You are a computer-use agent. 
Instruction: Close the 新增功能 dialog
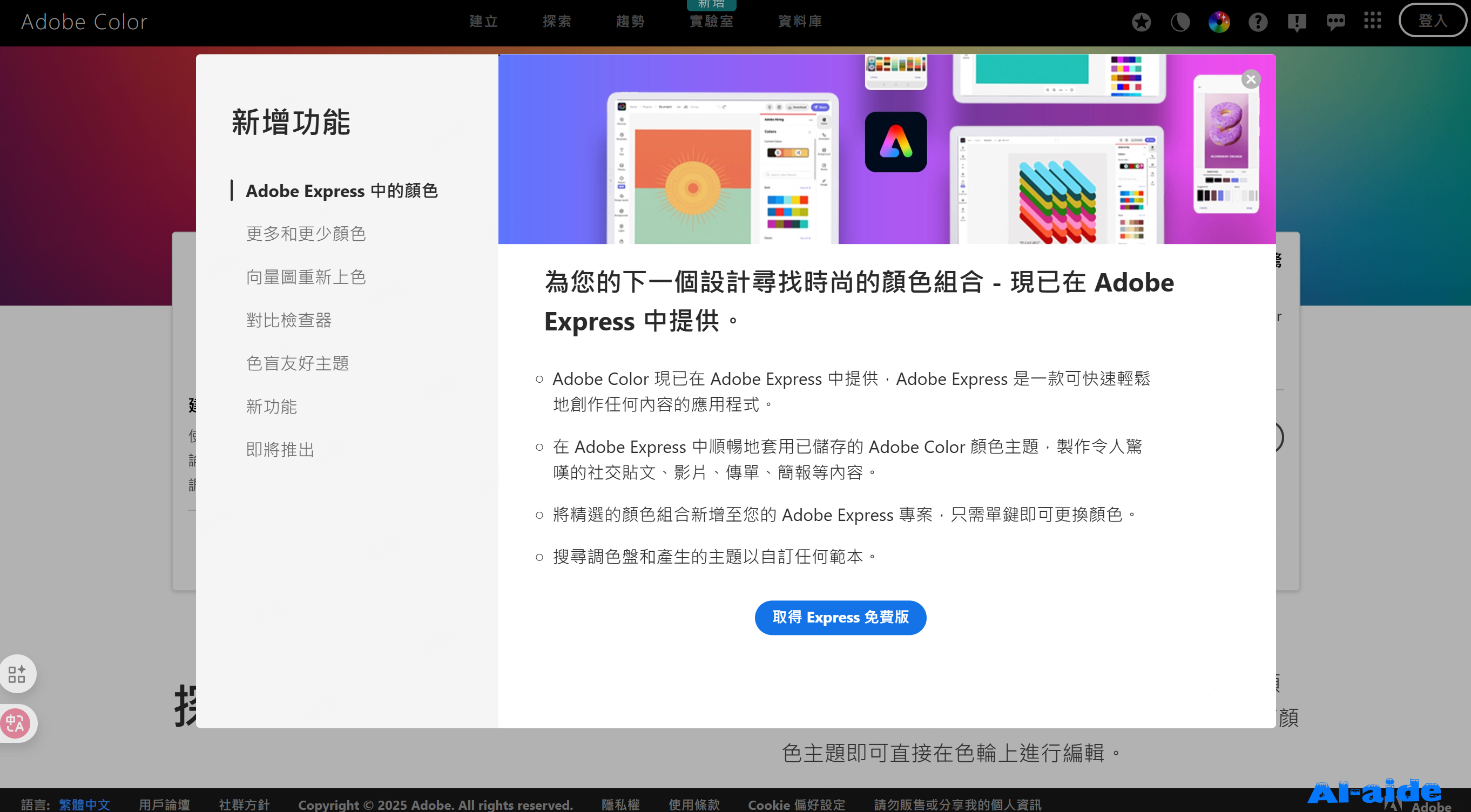pyautogui.click(x=1251, y=79)
